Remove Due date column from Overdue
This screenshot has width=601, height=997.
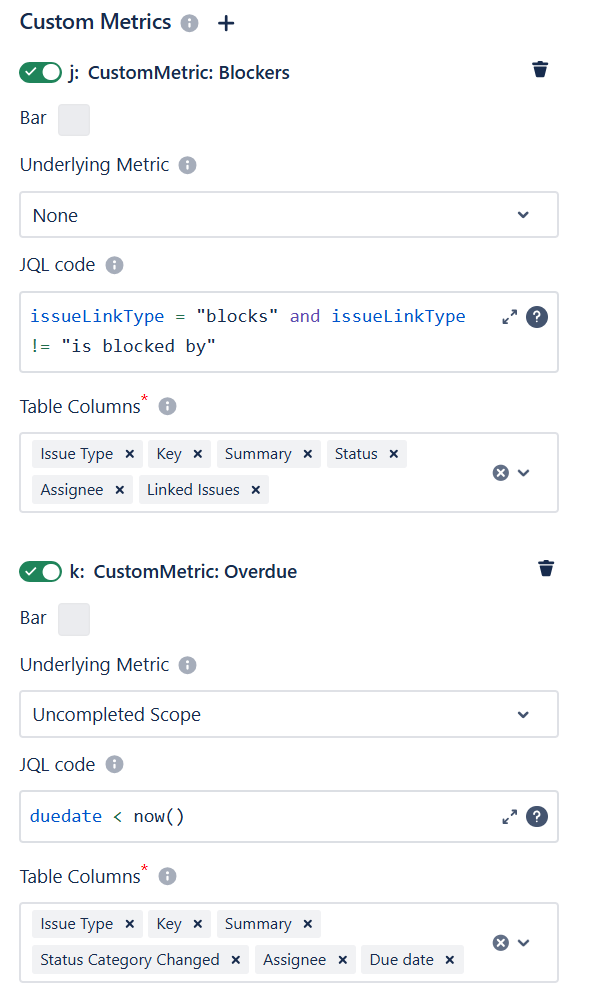[450, 960]
